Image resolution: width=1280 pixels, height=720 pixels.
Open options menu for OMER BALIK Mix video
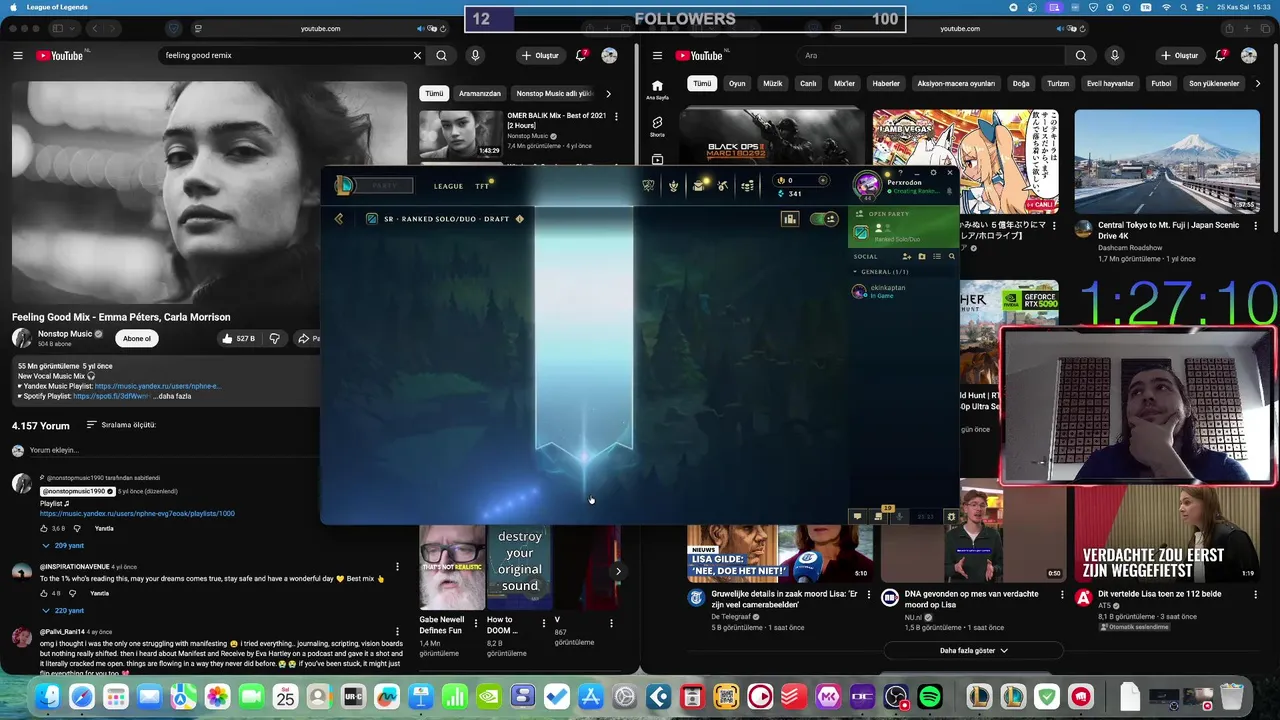[616, 117]
